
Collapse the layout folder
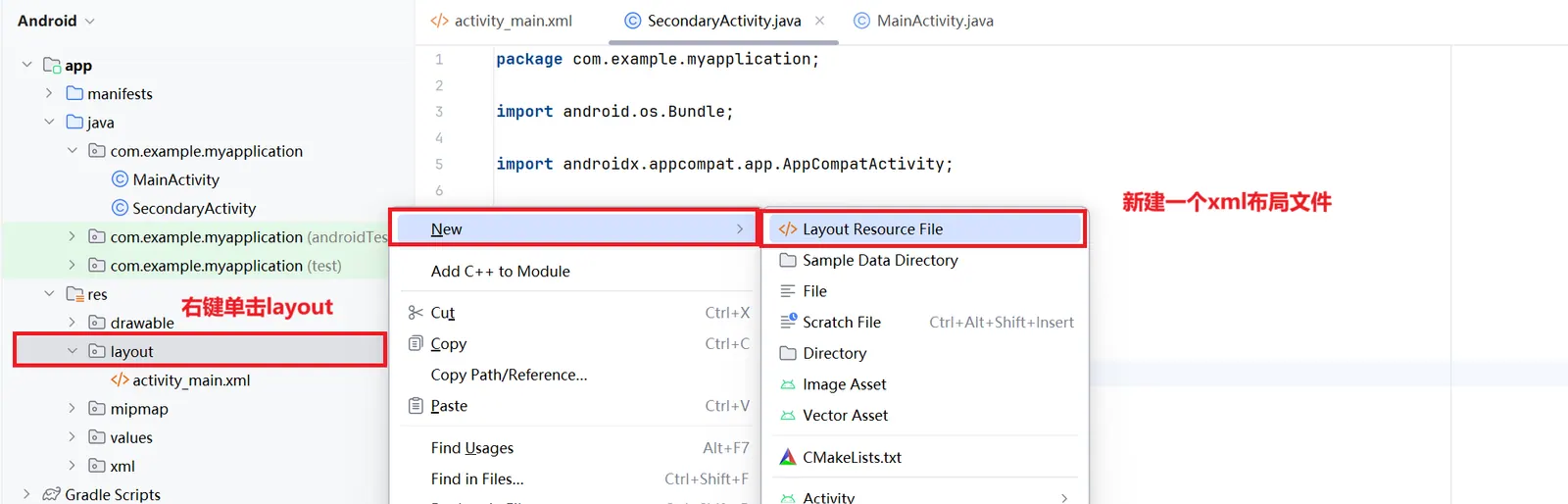coord(73,351)
